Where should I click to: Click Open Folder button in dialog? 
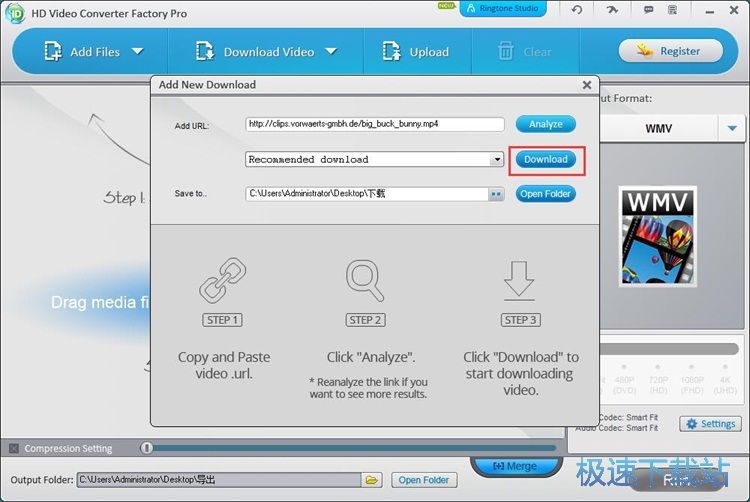[545, 194]
